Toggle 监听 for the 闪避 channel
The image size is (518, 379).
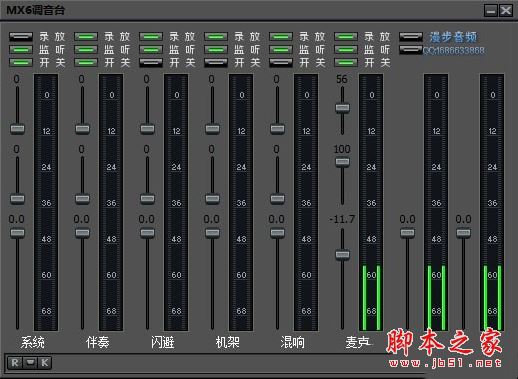[151, 50]
